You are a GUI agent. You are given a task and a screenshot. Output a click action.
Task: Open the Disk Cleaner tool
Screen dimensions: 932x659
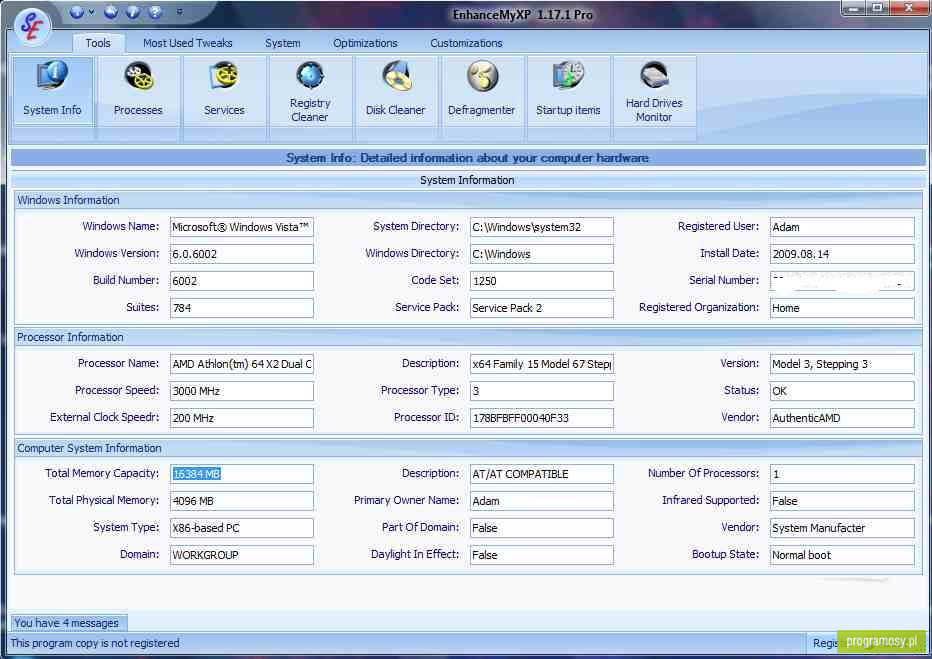pos(395,91)
